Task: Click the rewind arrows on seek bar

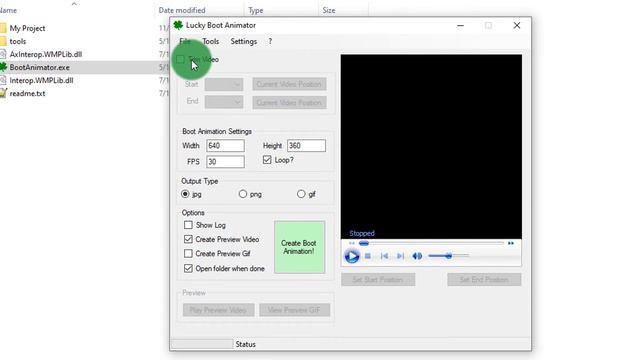Action: click(x=351, y=243)
